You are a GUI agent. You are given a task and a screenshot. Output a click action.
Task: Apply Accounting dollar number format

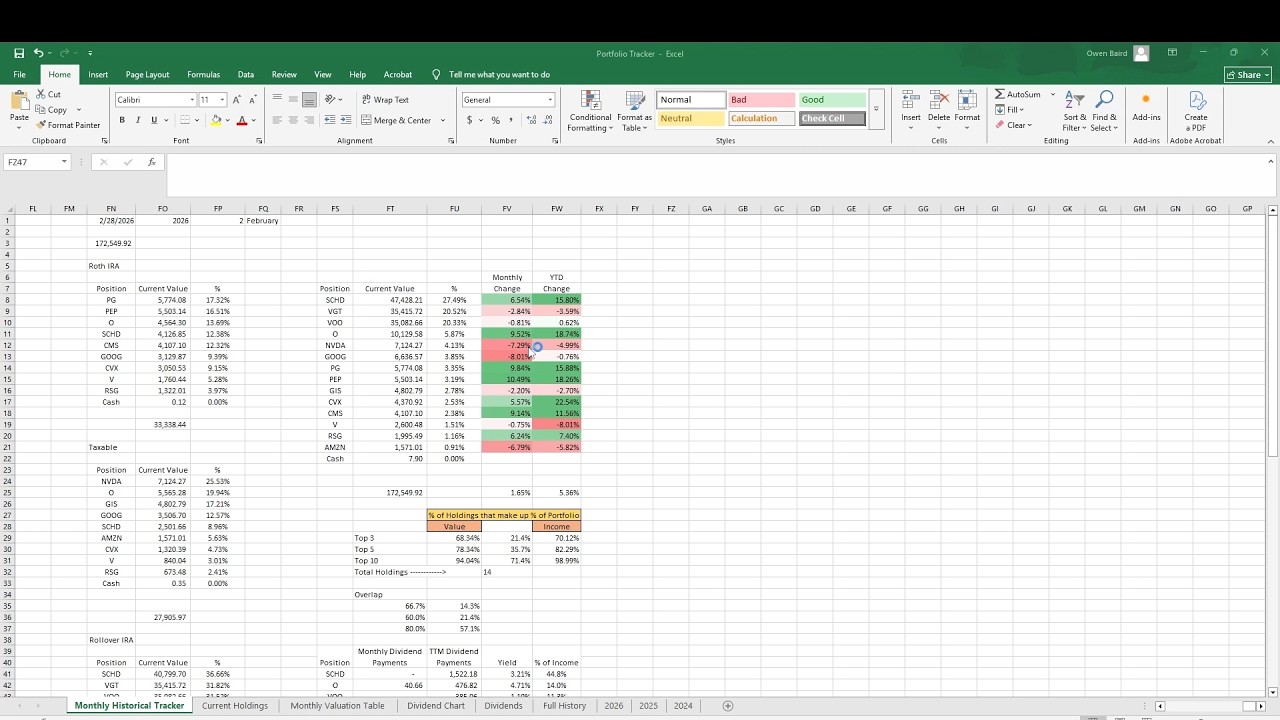(x=469, y=120)
